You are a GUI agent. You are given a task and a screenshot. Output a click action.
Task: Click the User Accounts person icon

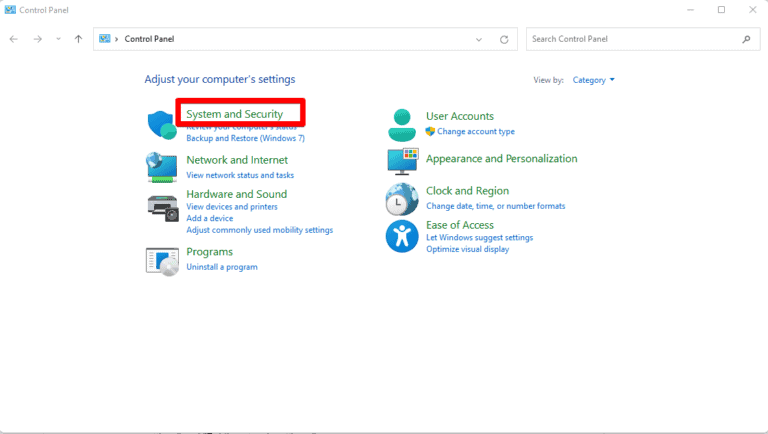click(x=402, y=125)
